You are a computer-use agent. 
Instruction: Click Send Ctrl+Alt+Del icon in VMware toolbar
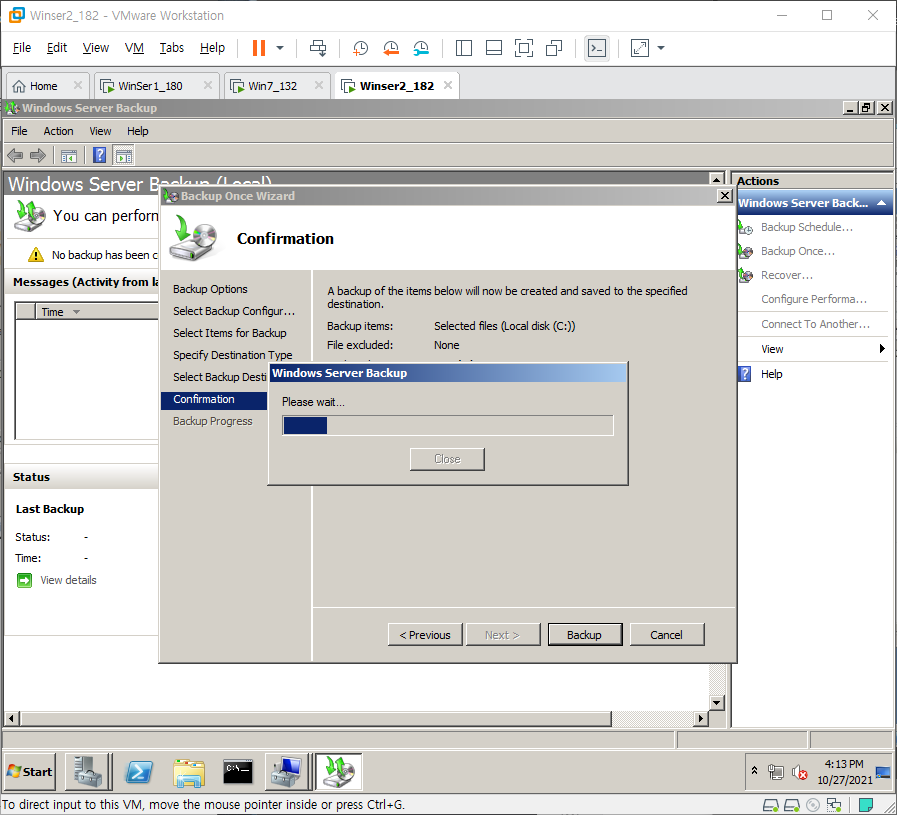click(x=318, y=48)
